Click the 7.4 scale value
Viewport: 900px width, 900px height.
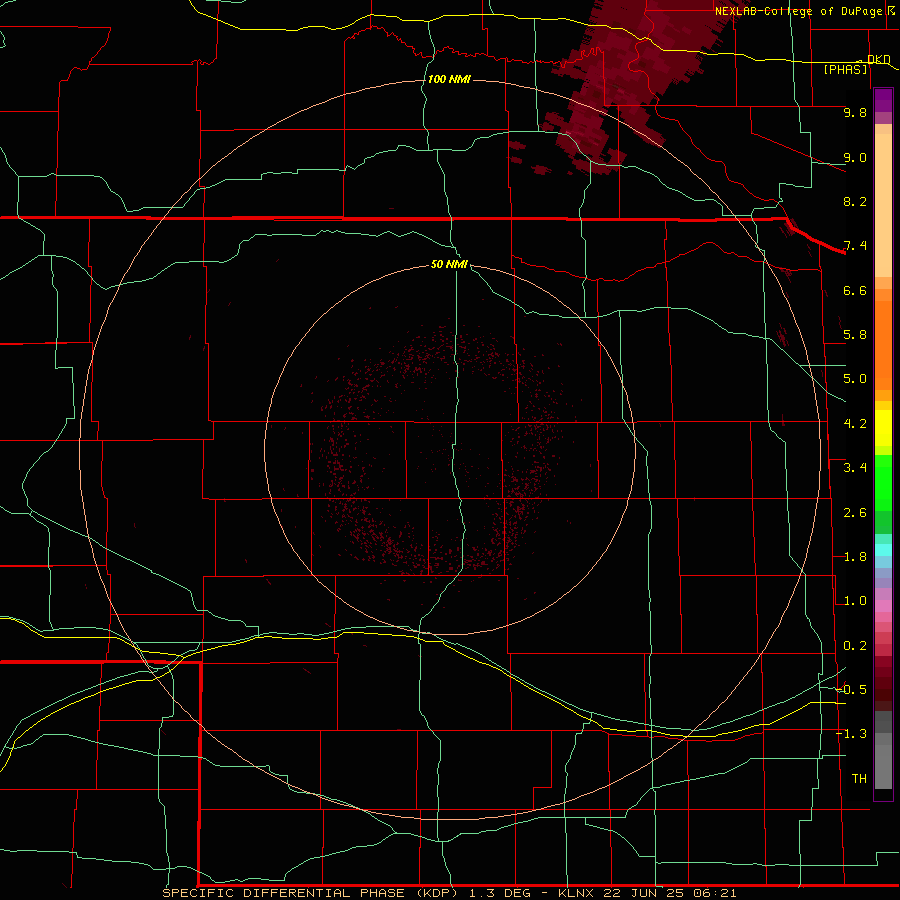coord(855,246)
